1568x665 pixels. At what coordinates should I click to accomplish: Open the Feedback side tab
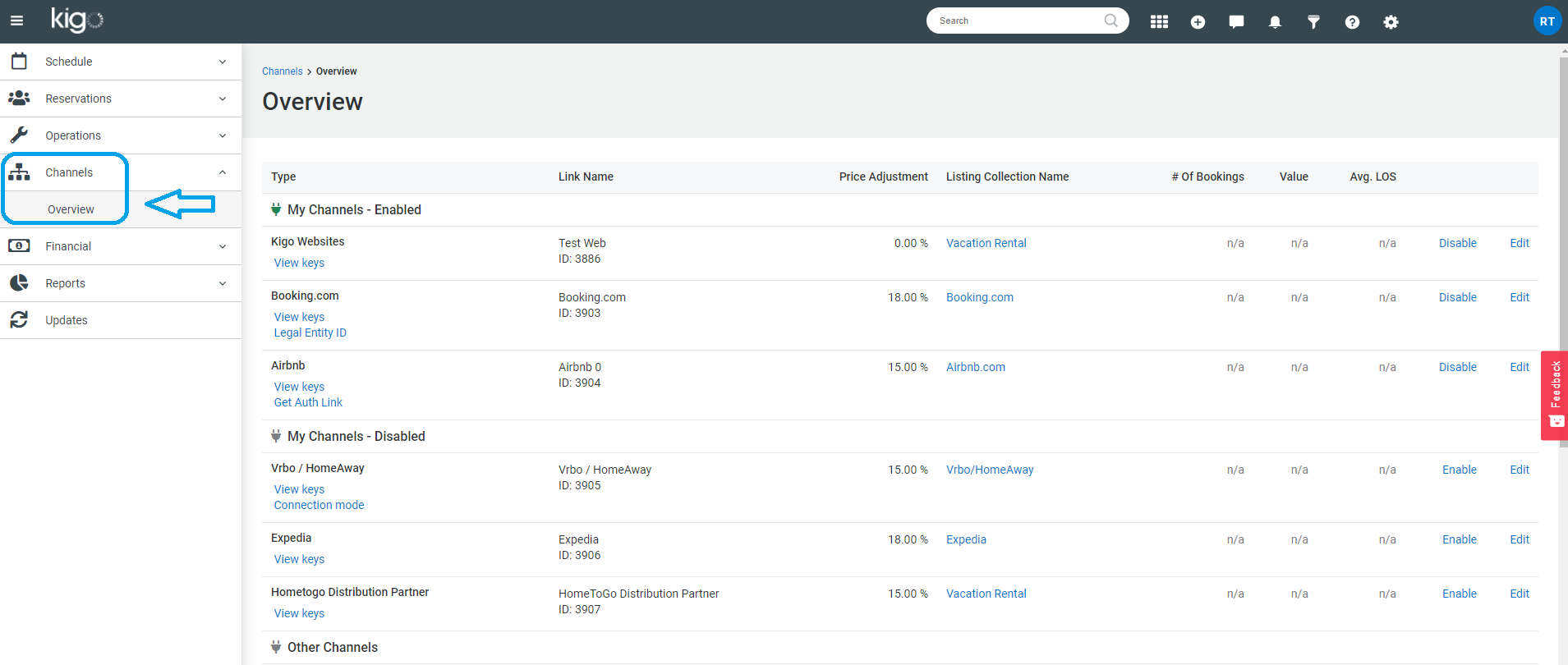click(x=1555, y=396)
